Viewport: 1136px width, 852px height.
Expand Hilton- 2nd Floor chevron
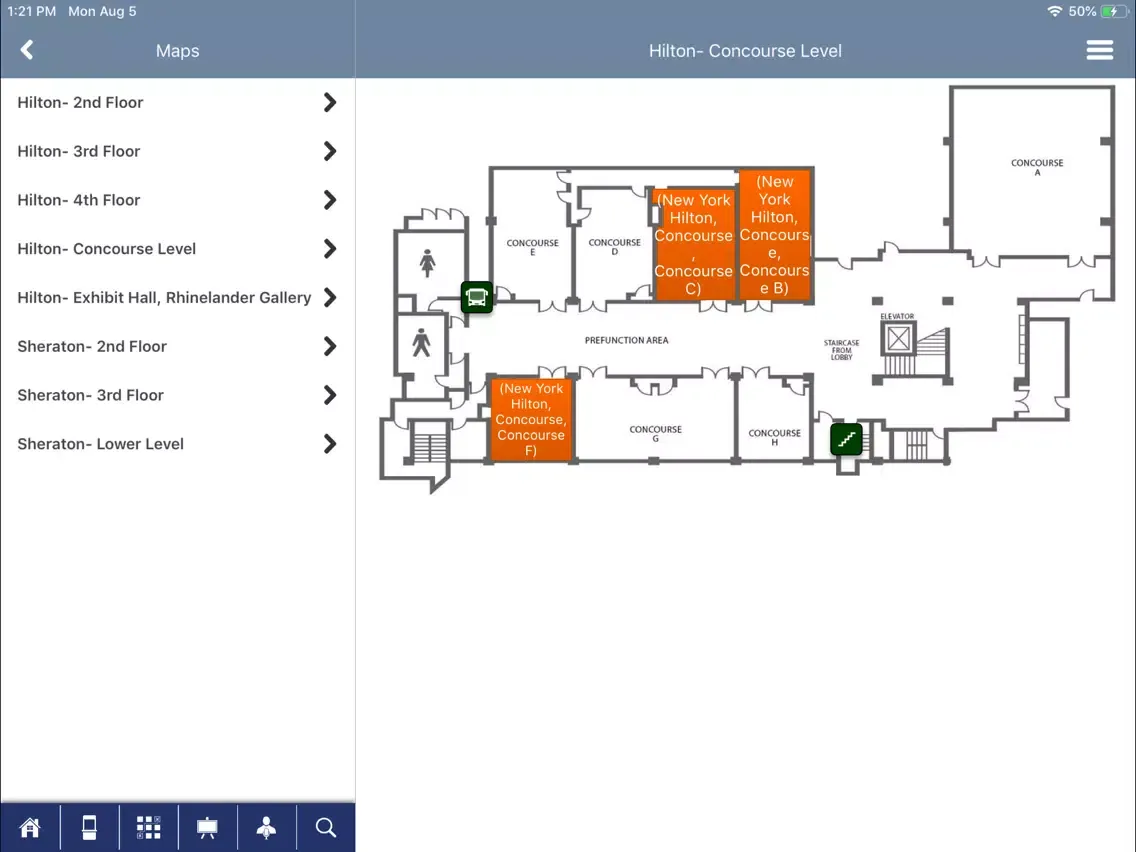pos(330,102)
